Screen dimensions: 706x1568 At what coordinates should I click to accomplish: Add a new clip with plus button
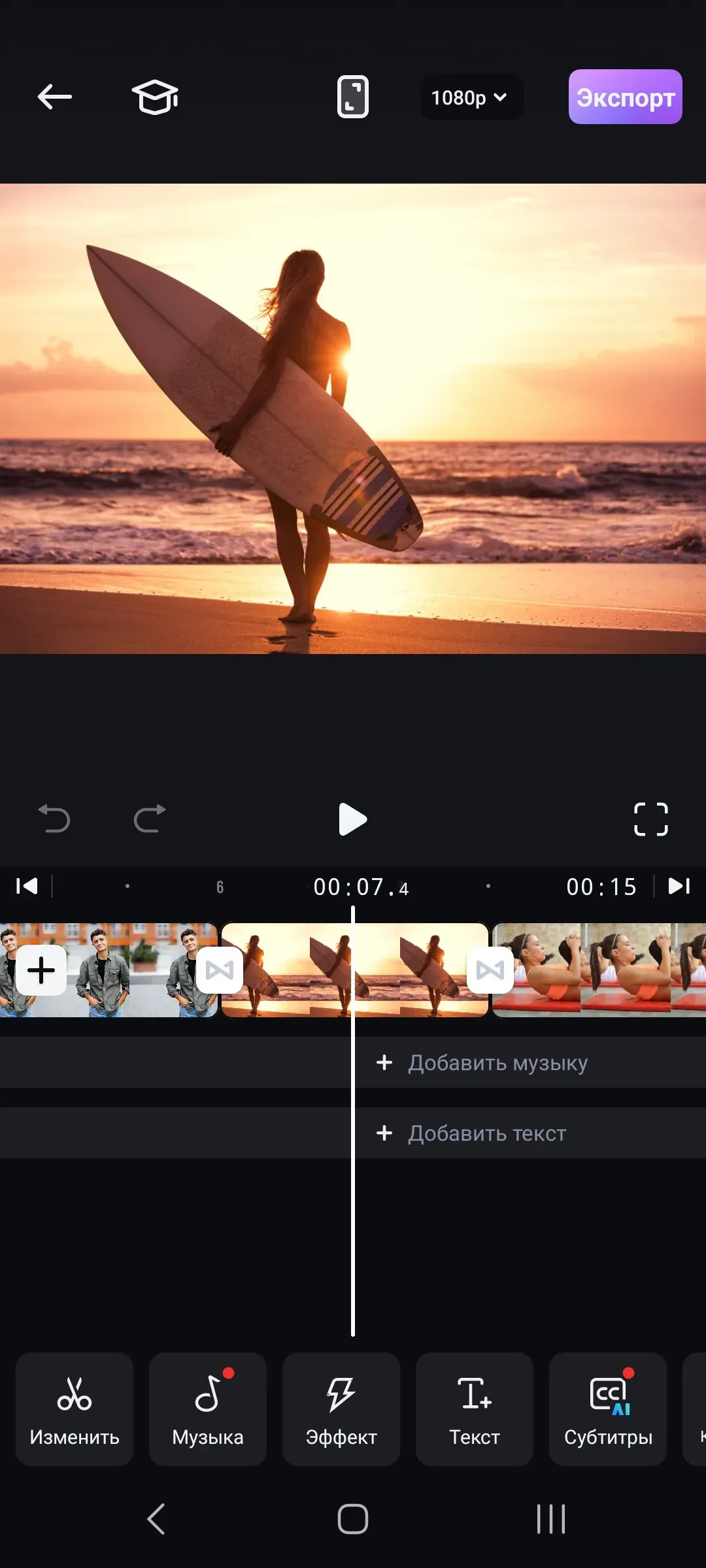coord(41,970)
